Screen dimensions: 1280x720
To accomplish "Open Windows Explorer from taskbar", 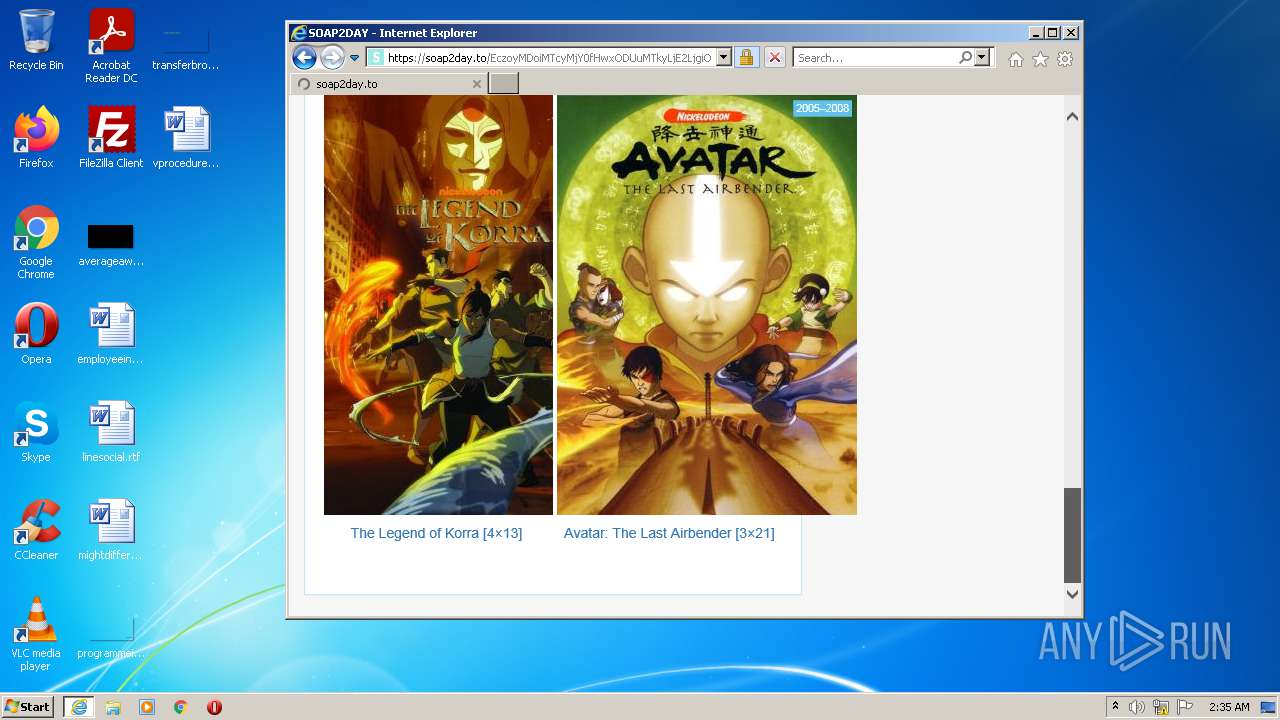I will (113, 707).
